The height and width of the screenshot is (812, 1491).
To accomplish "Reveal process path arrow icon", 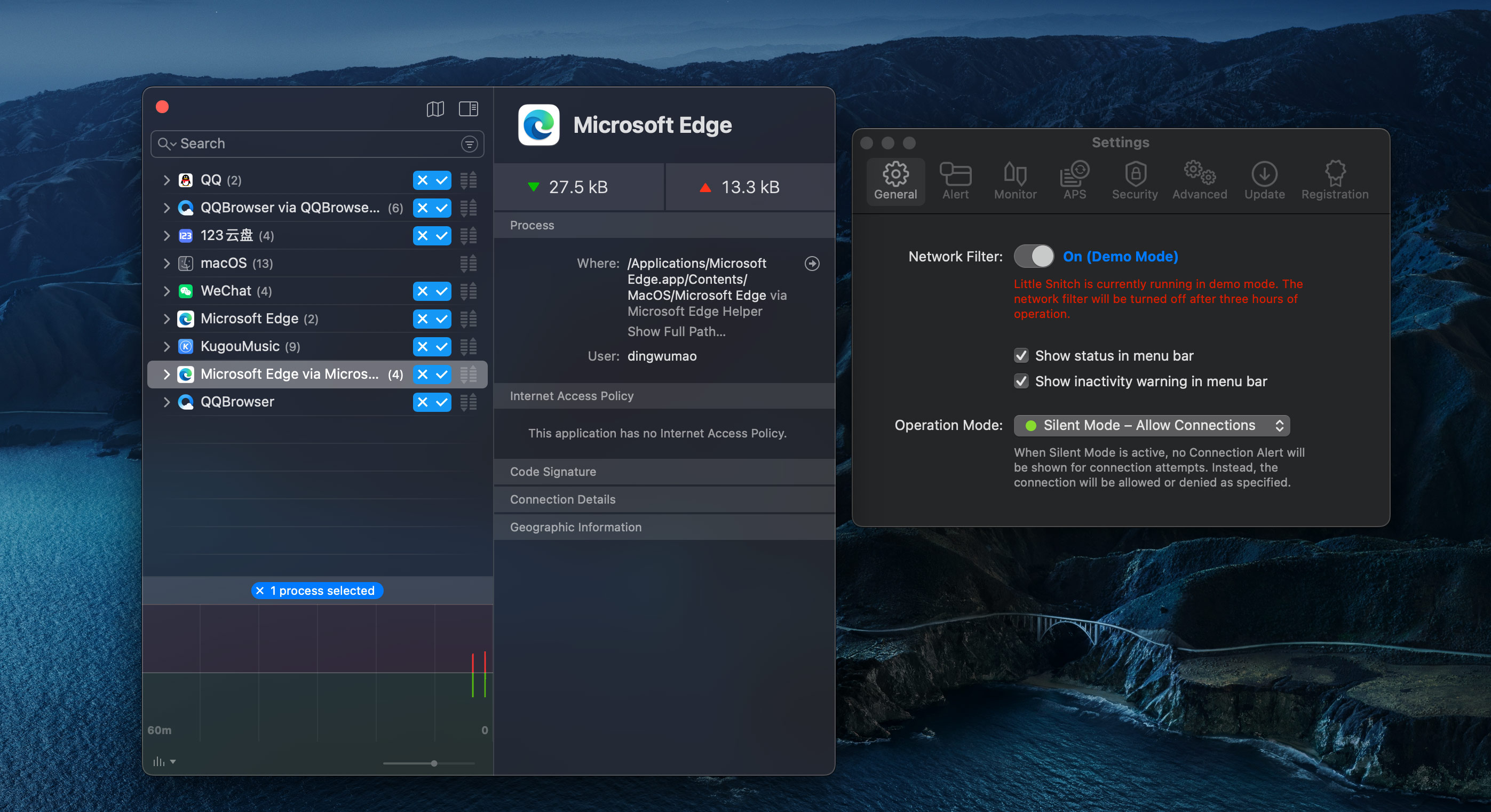I will tap(812, 264).
